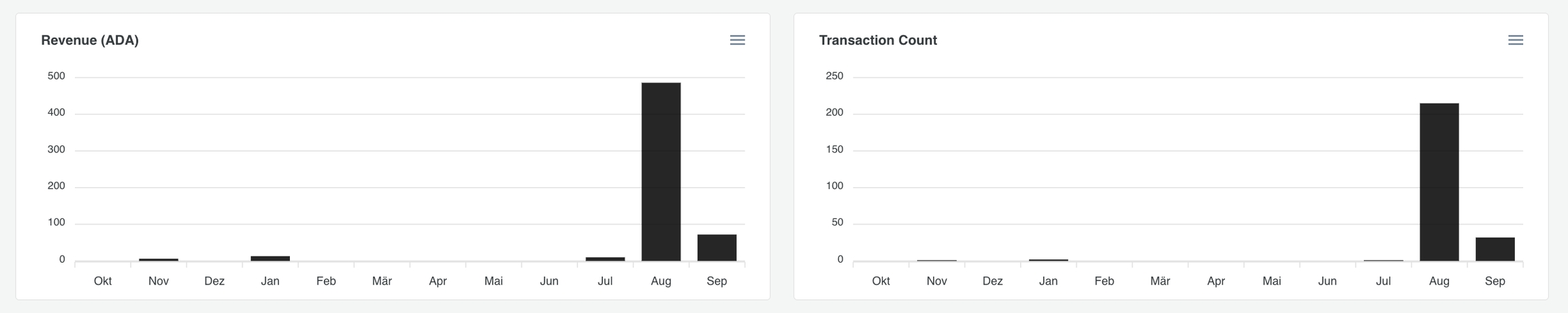The height and width of the screenshot is (313, 1568).
Task: Open the Transaction Count chart hamburger menu
Action: click(1515, 40)
